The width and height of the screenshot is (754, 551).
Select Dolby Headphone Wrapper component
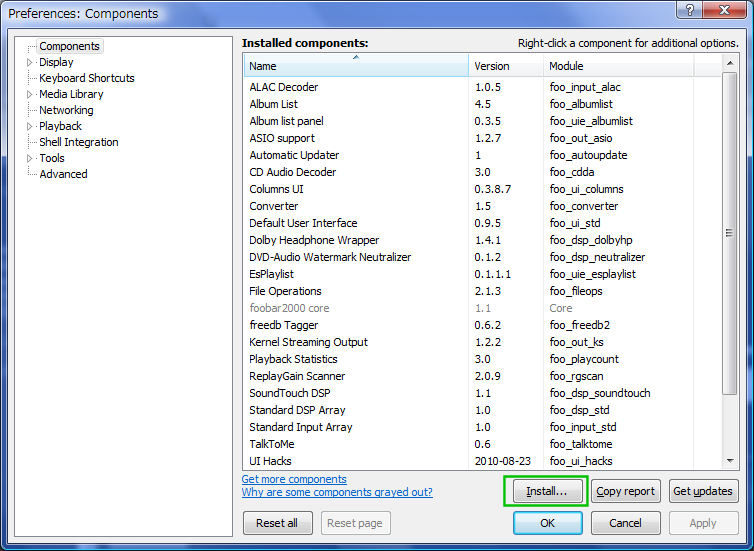(483, 240)
